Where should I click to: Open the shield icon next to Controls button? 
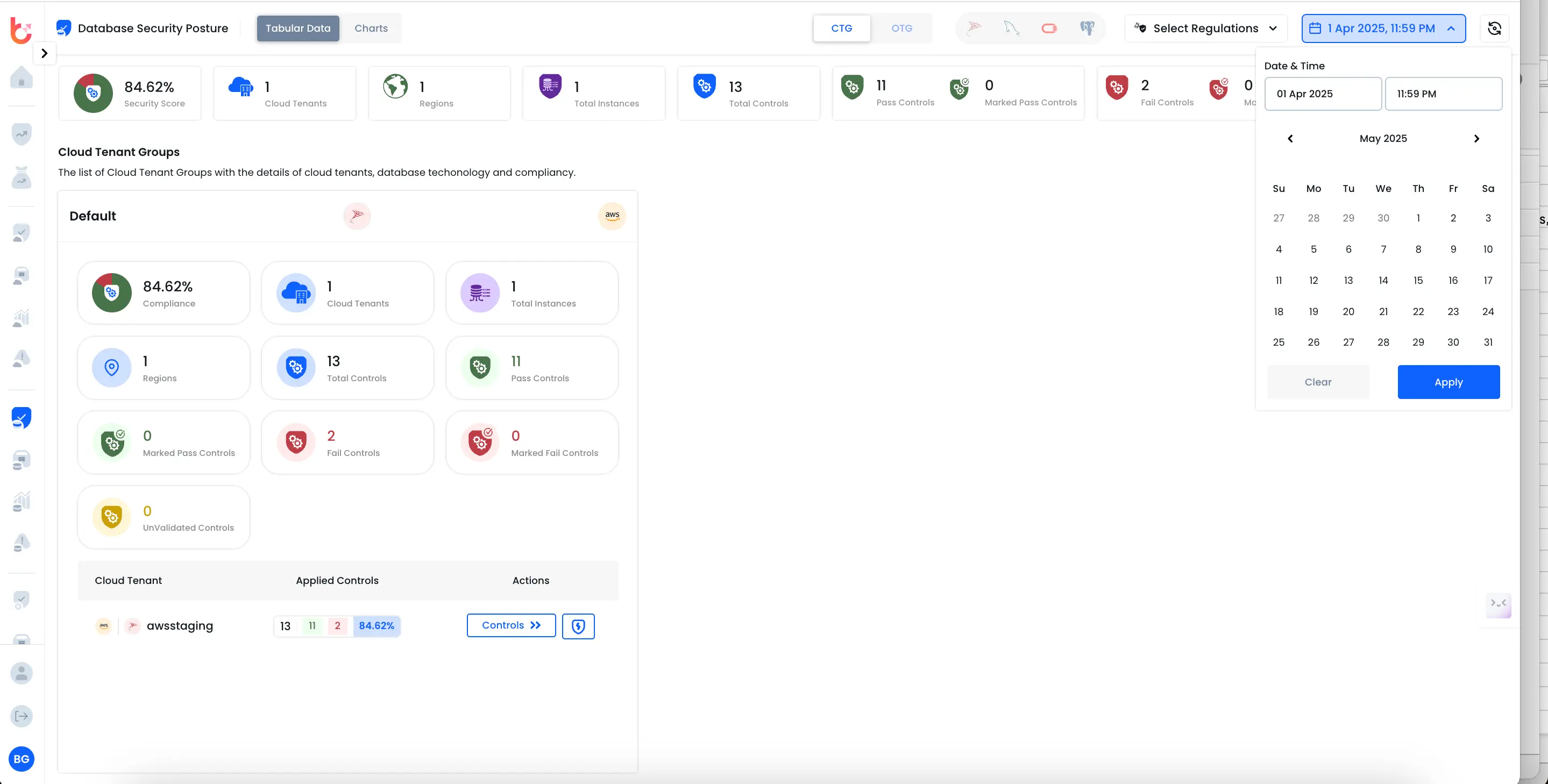(x=578, y=626)
